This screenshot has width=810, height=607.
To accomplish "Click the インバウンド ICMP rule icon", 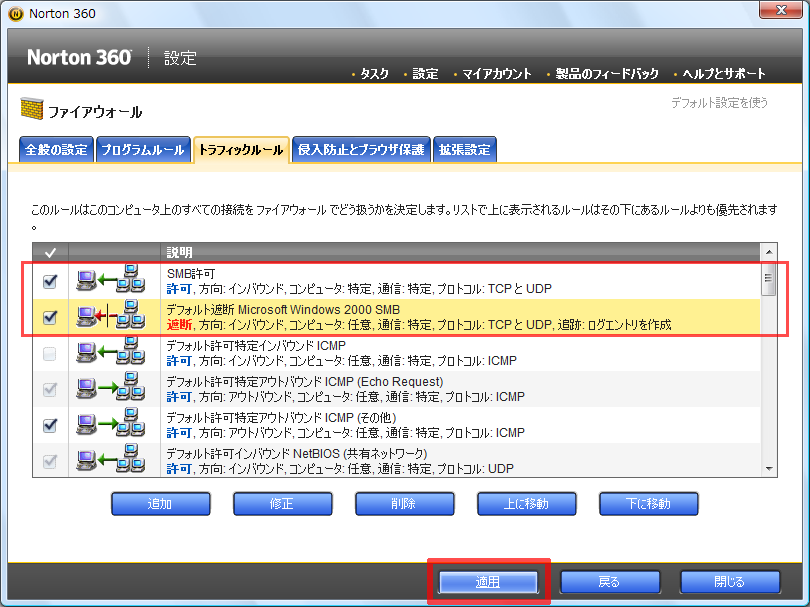I will click(109, 353).
